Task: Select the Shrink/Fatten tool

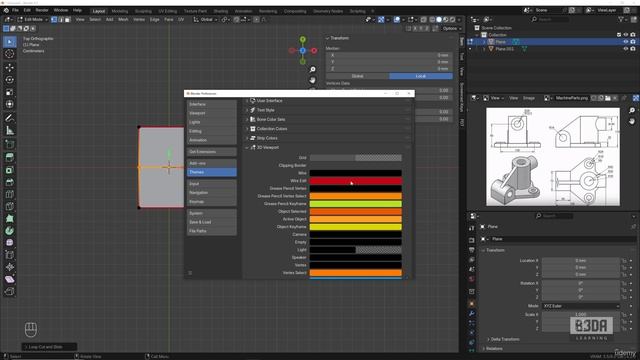Action: pyautogui.click(x=10, y=267)
